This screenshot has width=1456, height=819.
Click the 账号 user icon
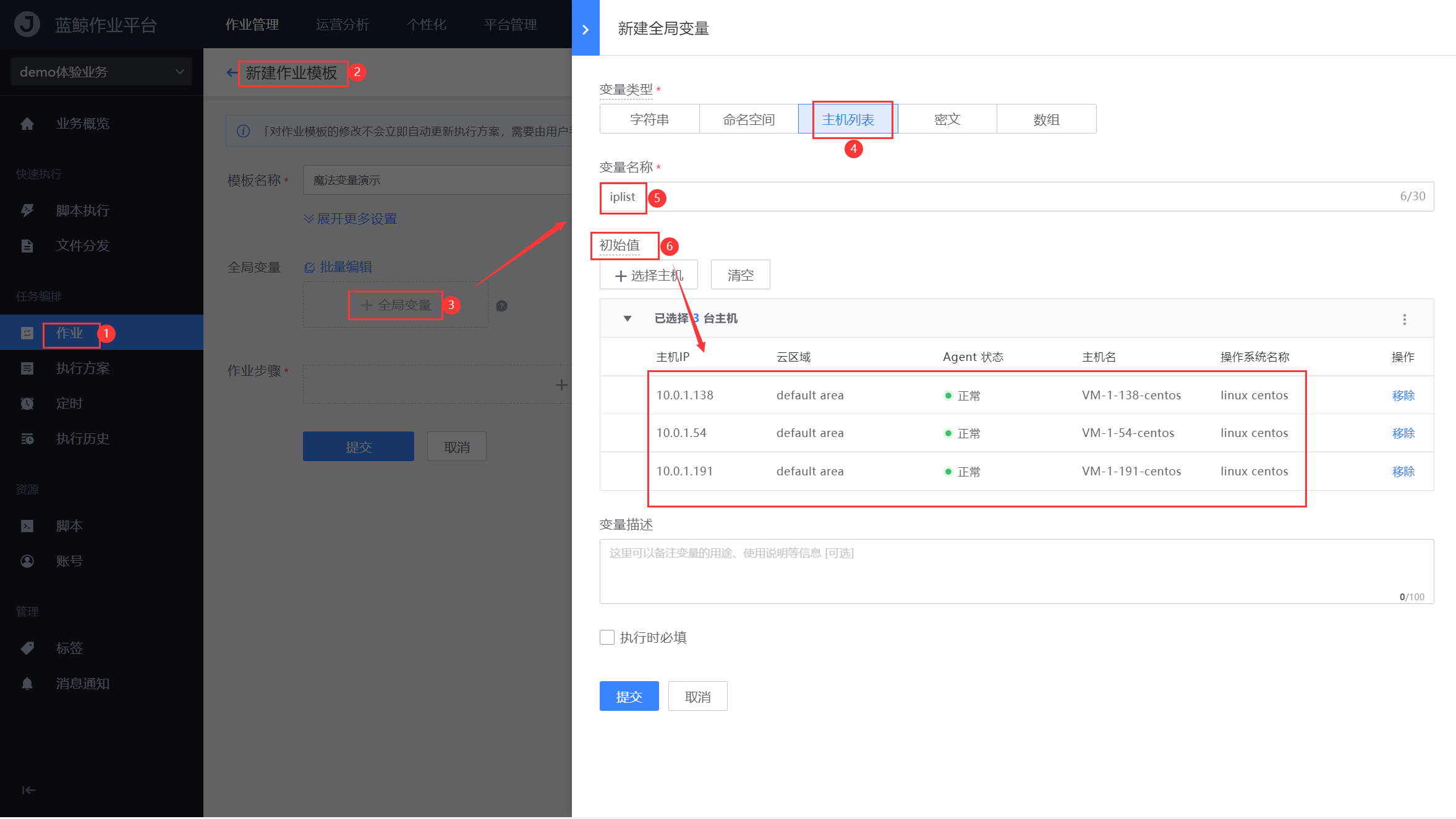click(27, 561)
